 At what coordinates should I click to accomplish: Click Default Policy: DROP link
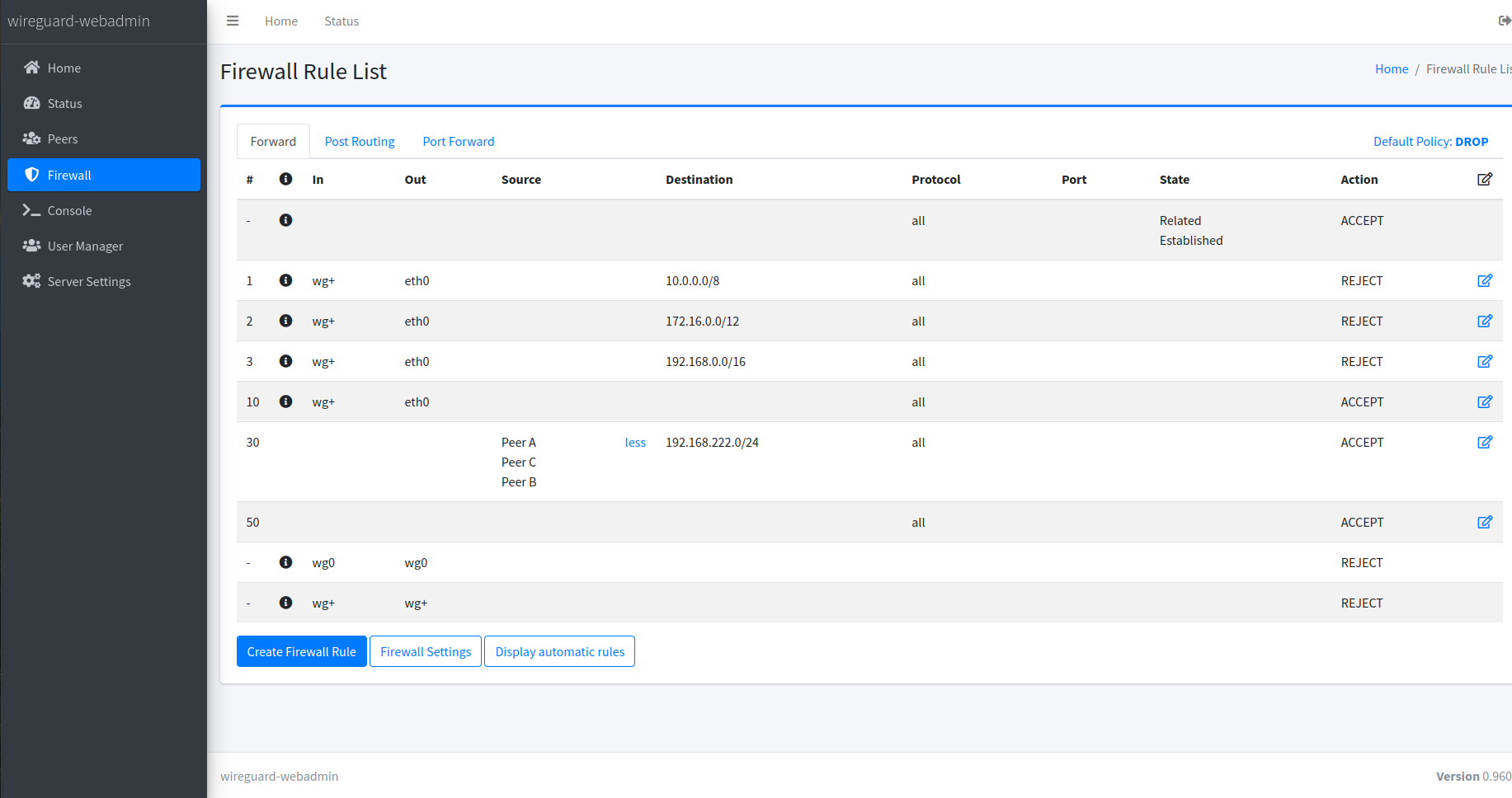pos(1430,142)
